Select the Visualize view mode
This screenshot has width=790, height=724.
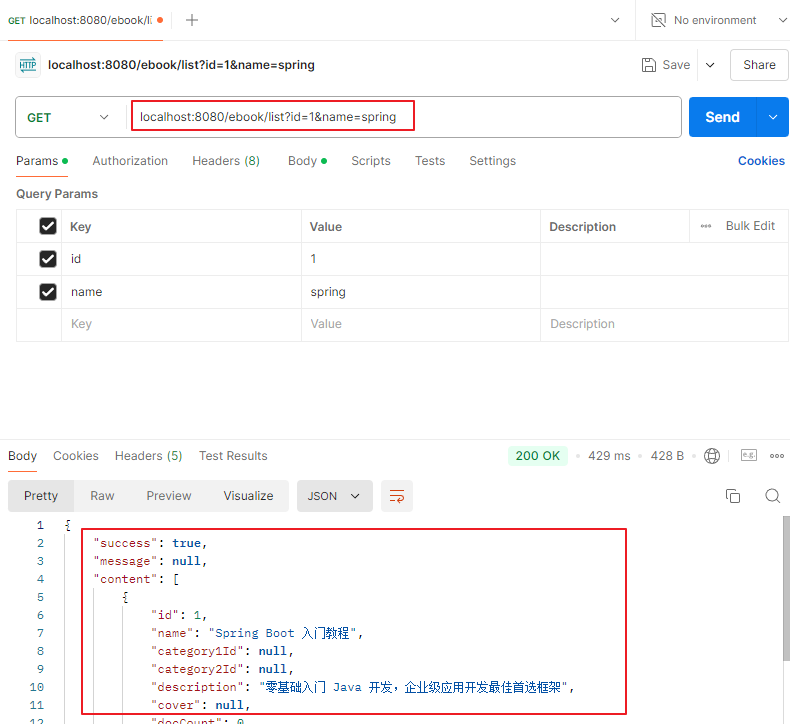click(248, 496)
